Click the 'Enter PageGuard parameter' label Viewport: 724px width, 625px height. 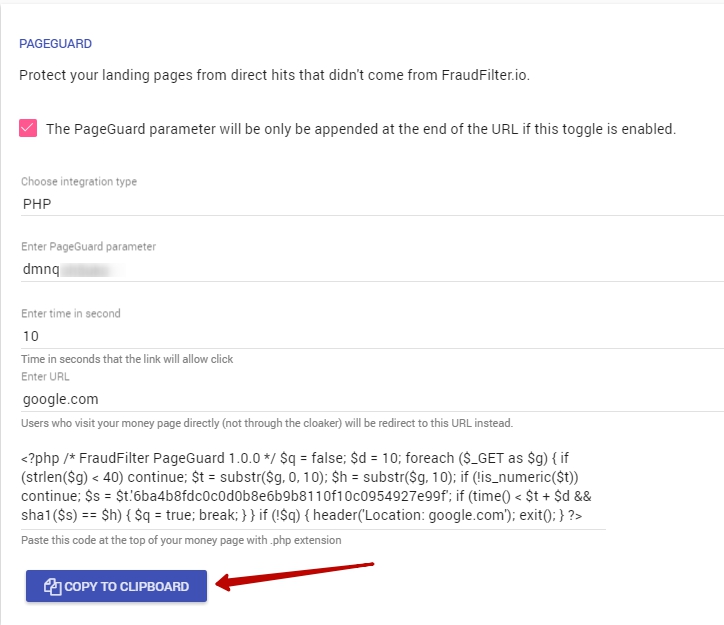(88, 246)
